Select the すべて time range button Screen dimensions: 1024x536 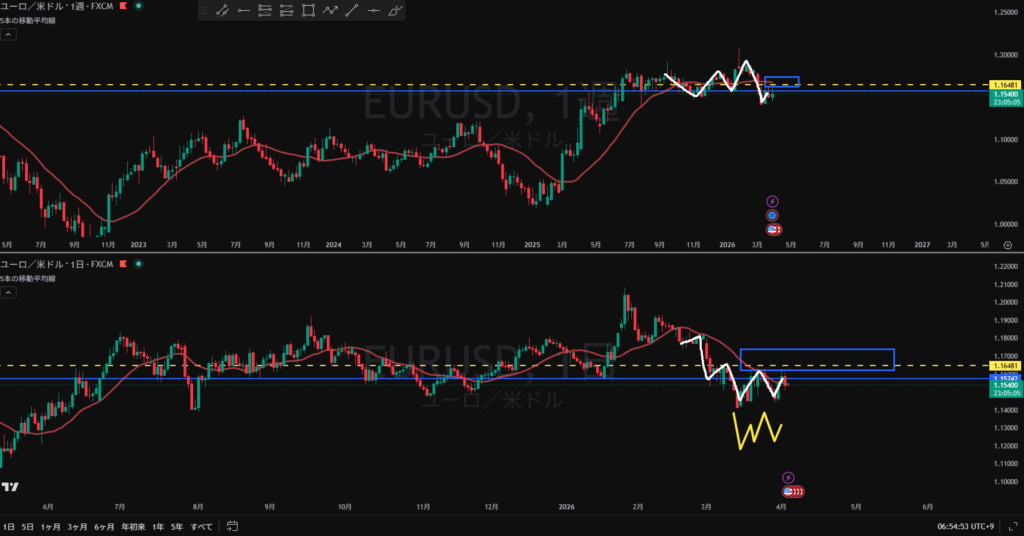tap(201, 526)
